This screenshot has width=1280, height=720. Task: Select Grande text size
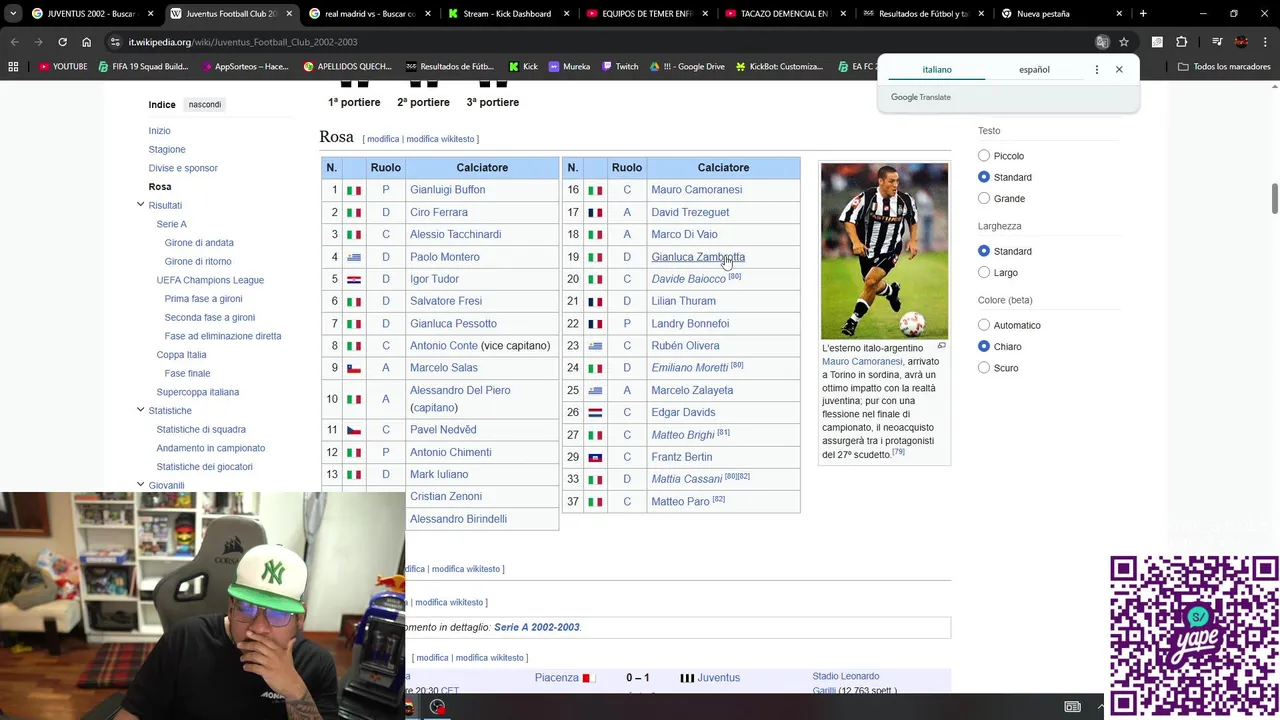(984, 198)
